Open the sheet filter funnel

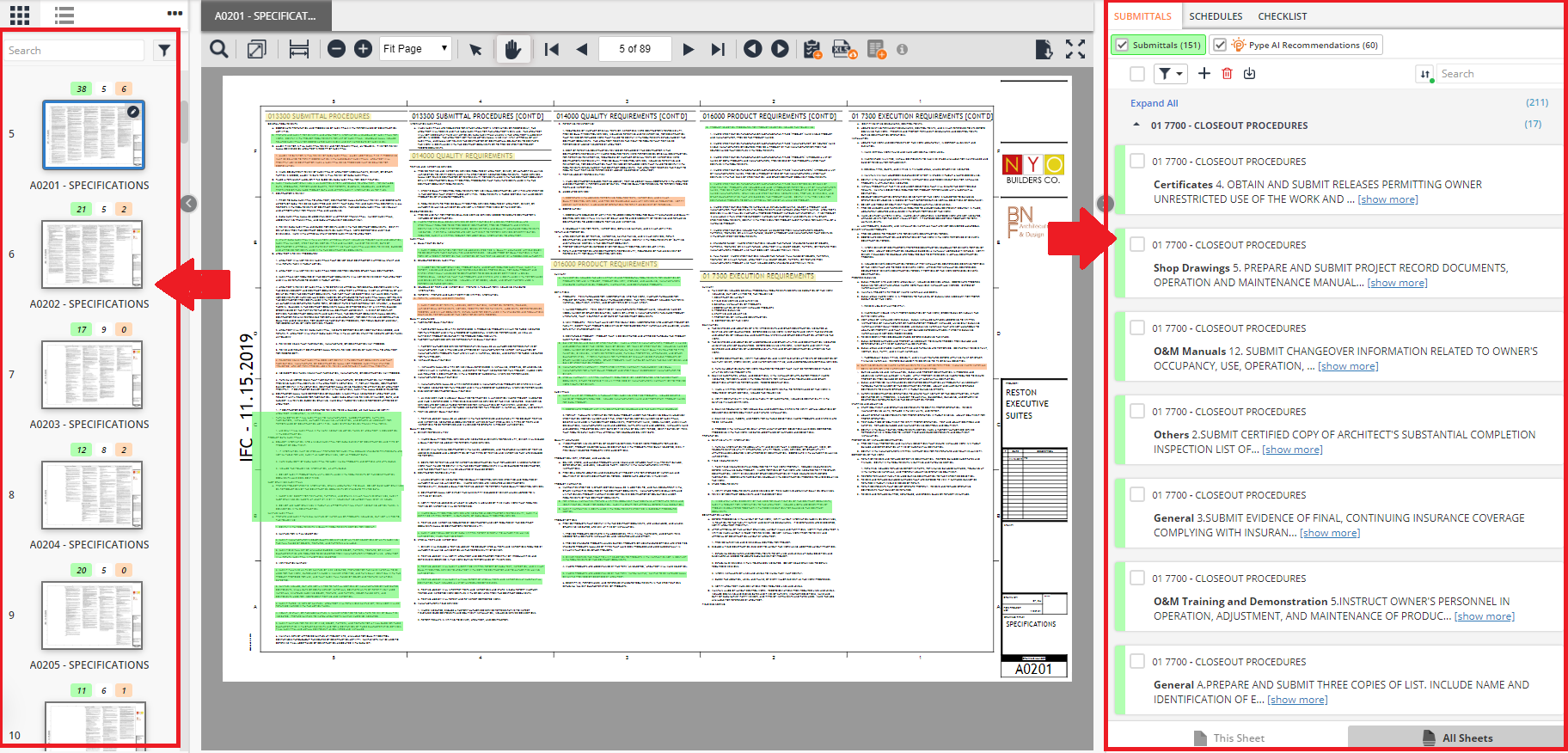point(164,51)
